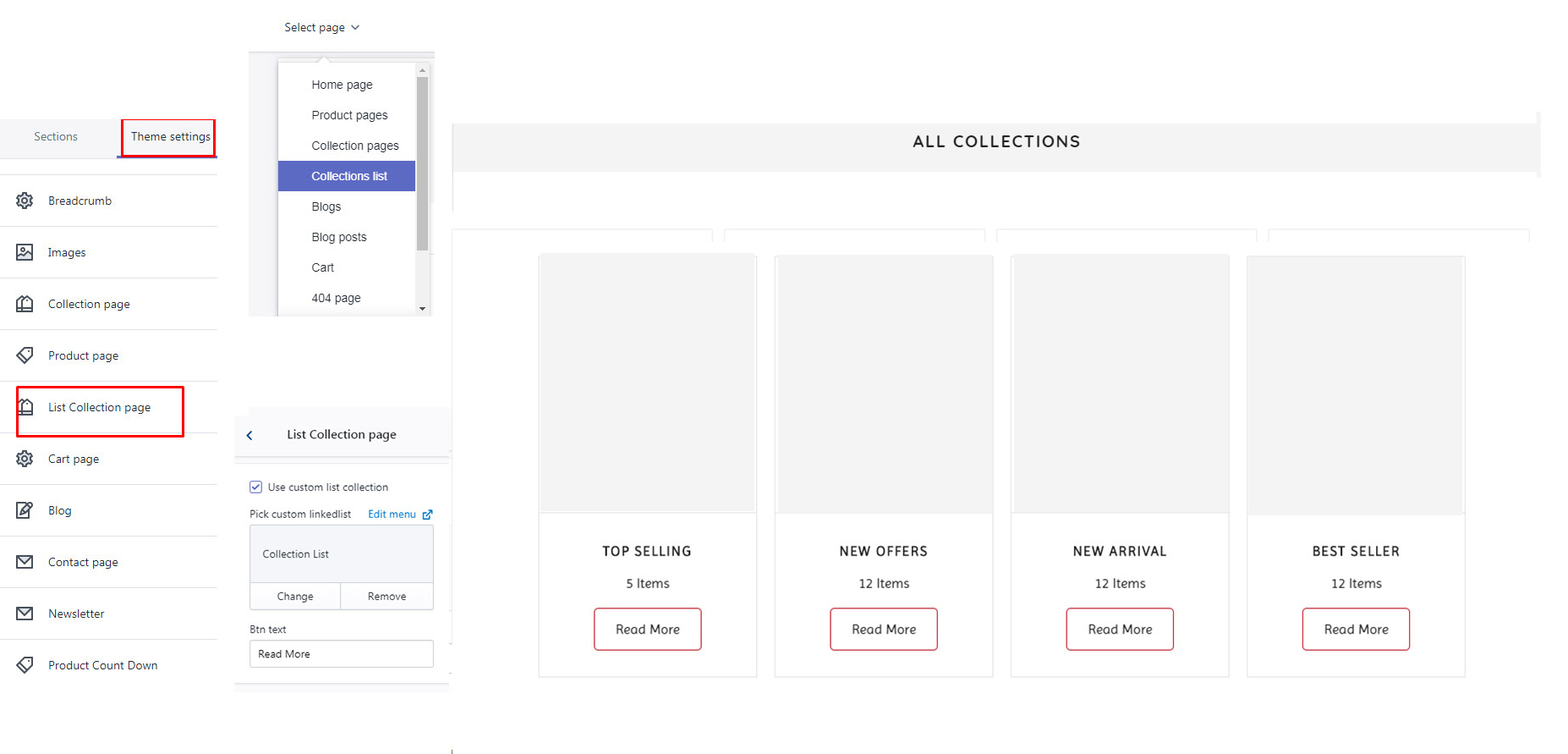Screen dimensions: 1568x754
Task: Open the Product Count Down settings row
Action: click(108, 665)
